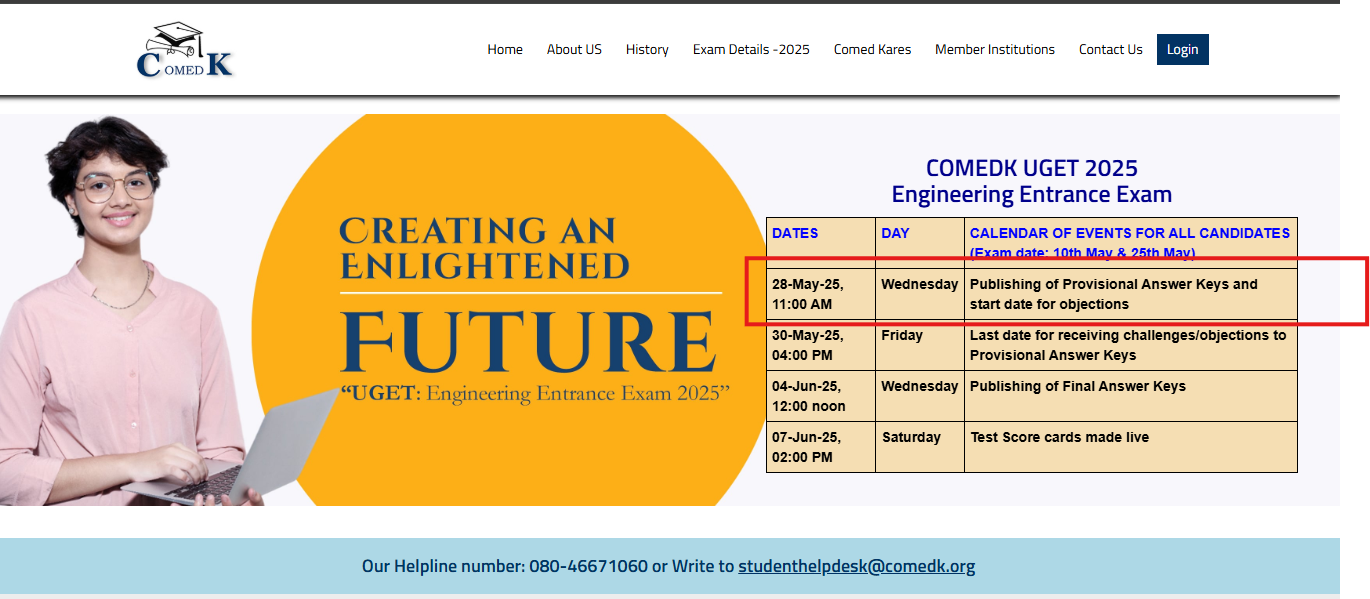The height and width of the screenshot is (599, 1370).
Task: Click the banner student photo
Action: click(x=150, y=310)
